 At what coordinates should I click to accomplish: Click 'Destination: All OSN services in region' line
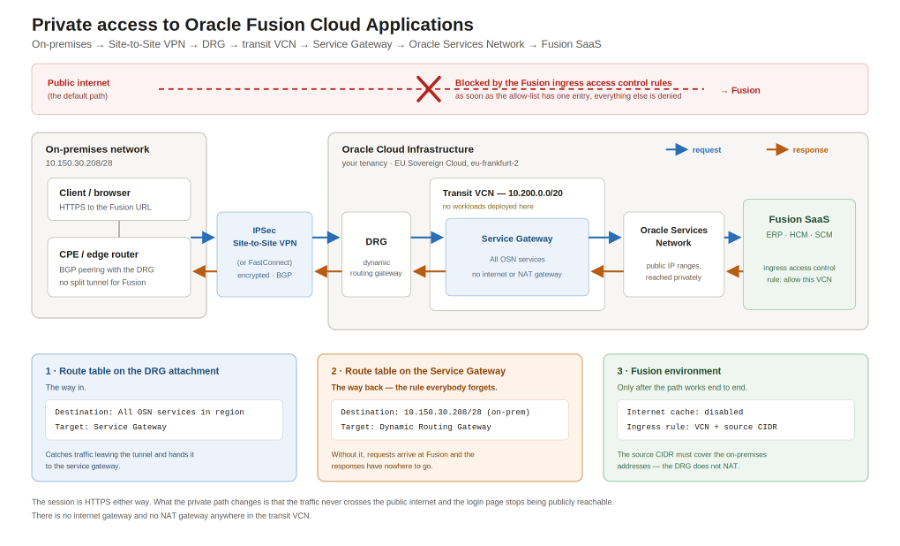coord(149,412)
